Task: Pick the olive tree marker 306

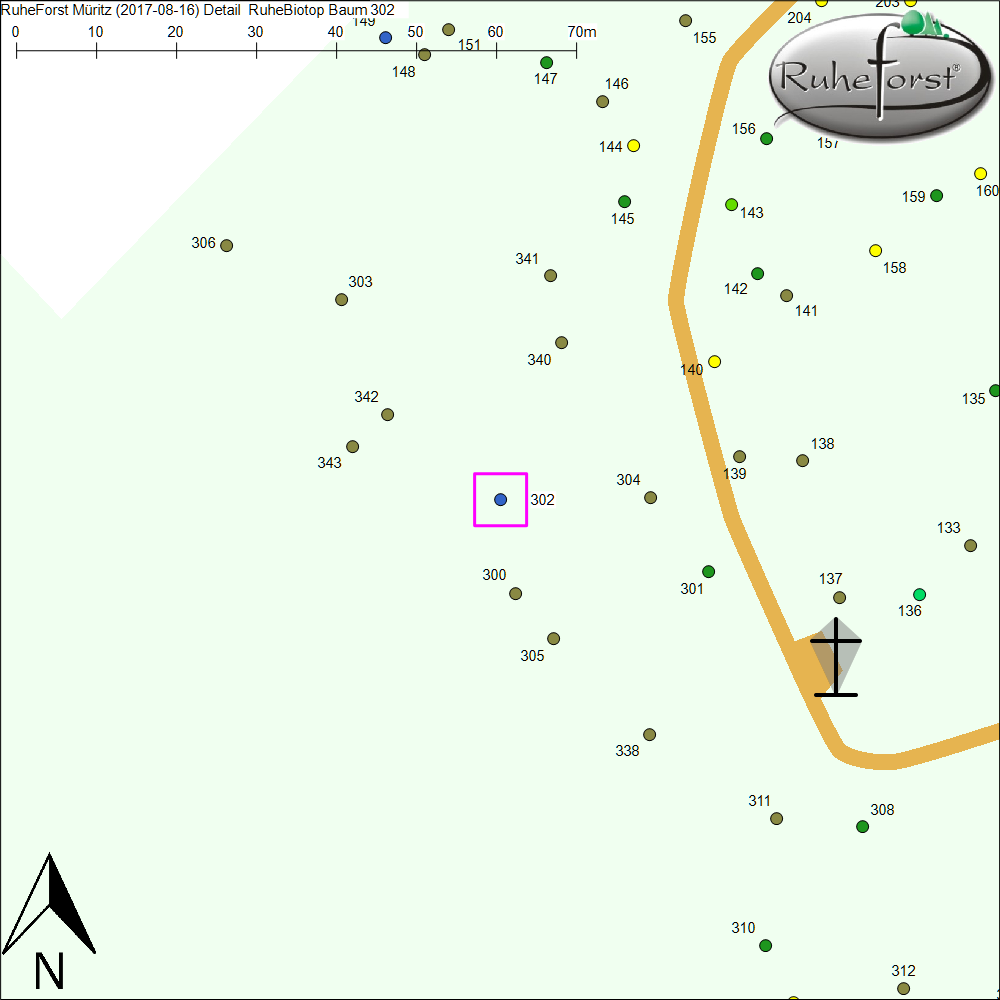Action: click(x=227, y=246)
